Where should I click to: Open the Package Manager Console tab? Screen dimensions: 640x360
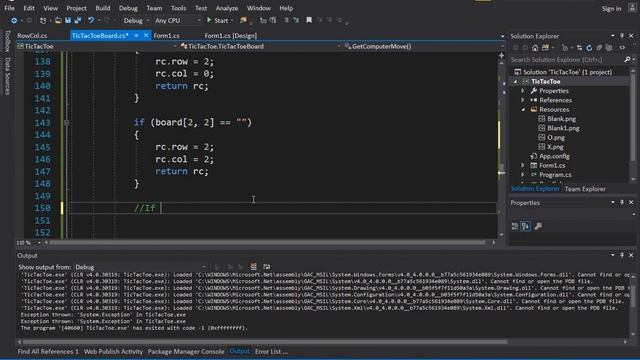coord(186,351)
